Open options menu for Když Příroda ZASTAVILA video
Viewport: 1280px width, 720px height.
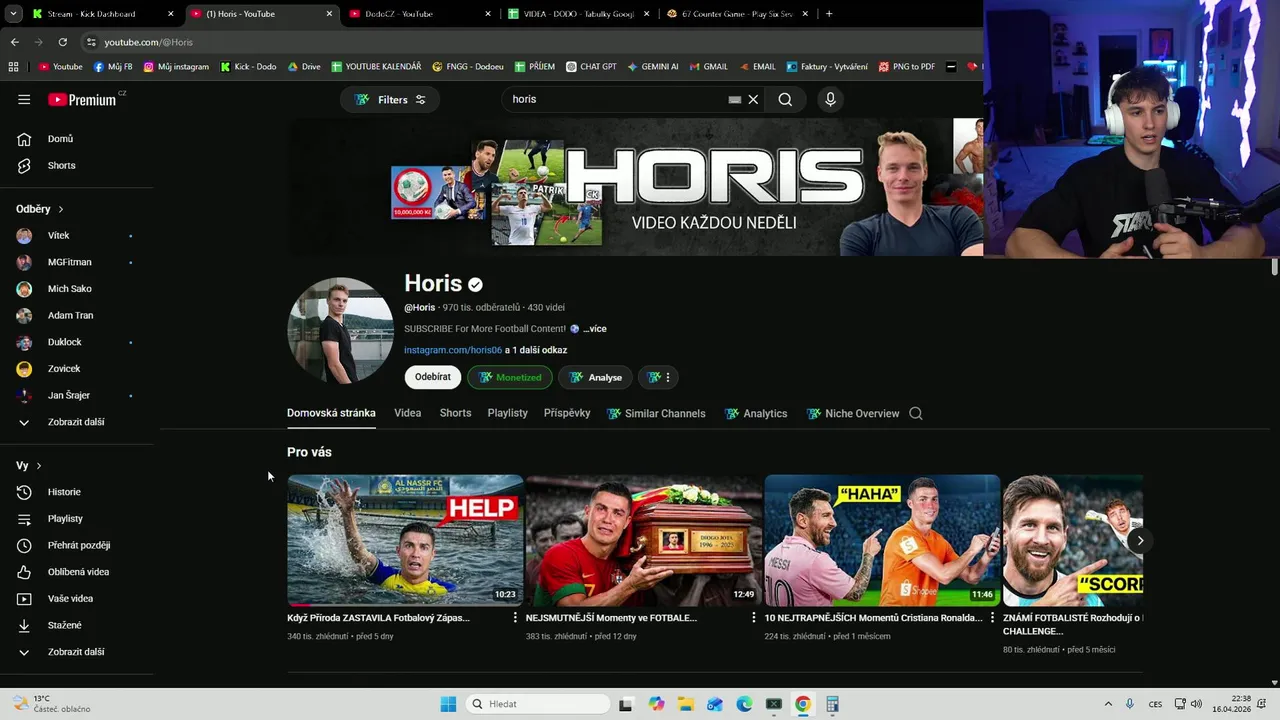(515, 618)
